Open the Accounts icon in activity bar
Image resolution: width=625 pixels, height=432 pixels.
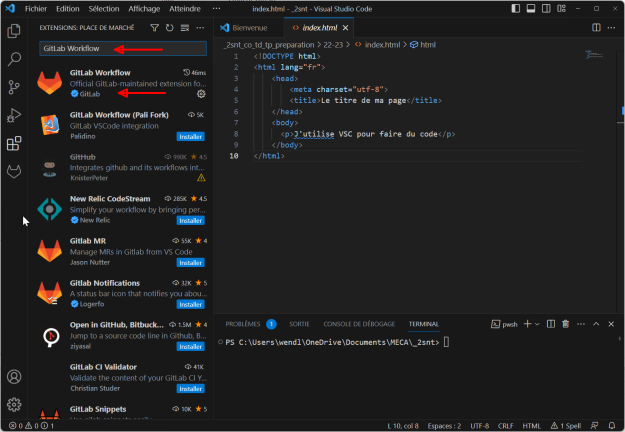(x=14, y=377)
